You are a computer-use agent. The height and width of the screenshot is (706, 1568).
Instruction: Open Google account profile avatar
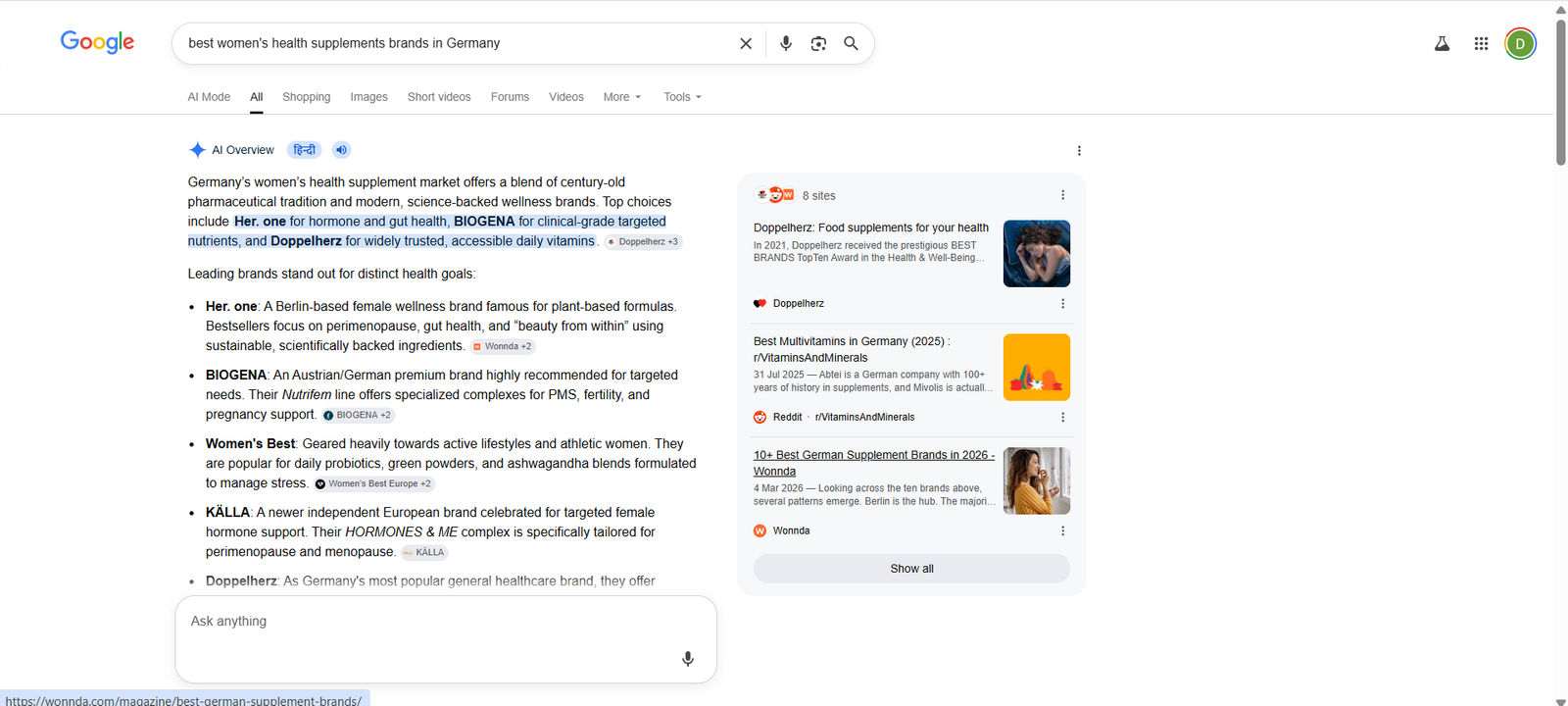tap(1520, 43)
